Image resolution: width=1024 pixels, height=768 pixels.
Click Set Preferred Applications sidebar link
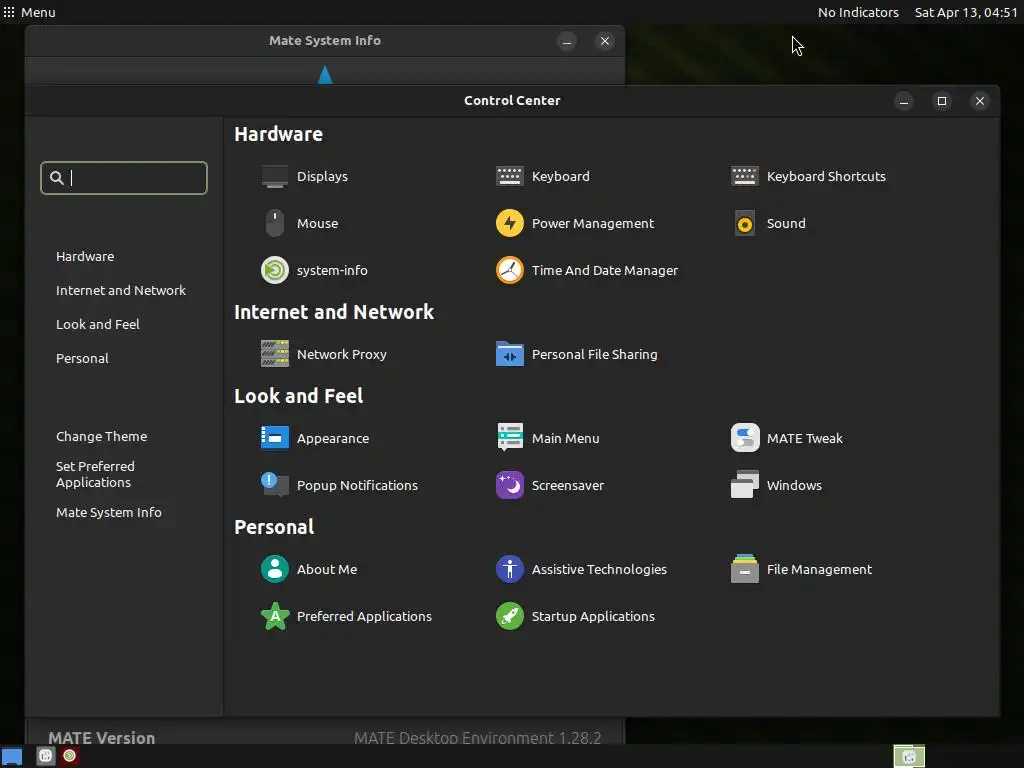click(95, 474)
